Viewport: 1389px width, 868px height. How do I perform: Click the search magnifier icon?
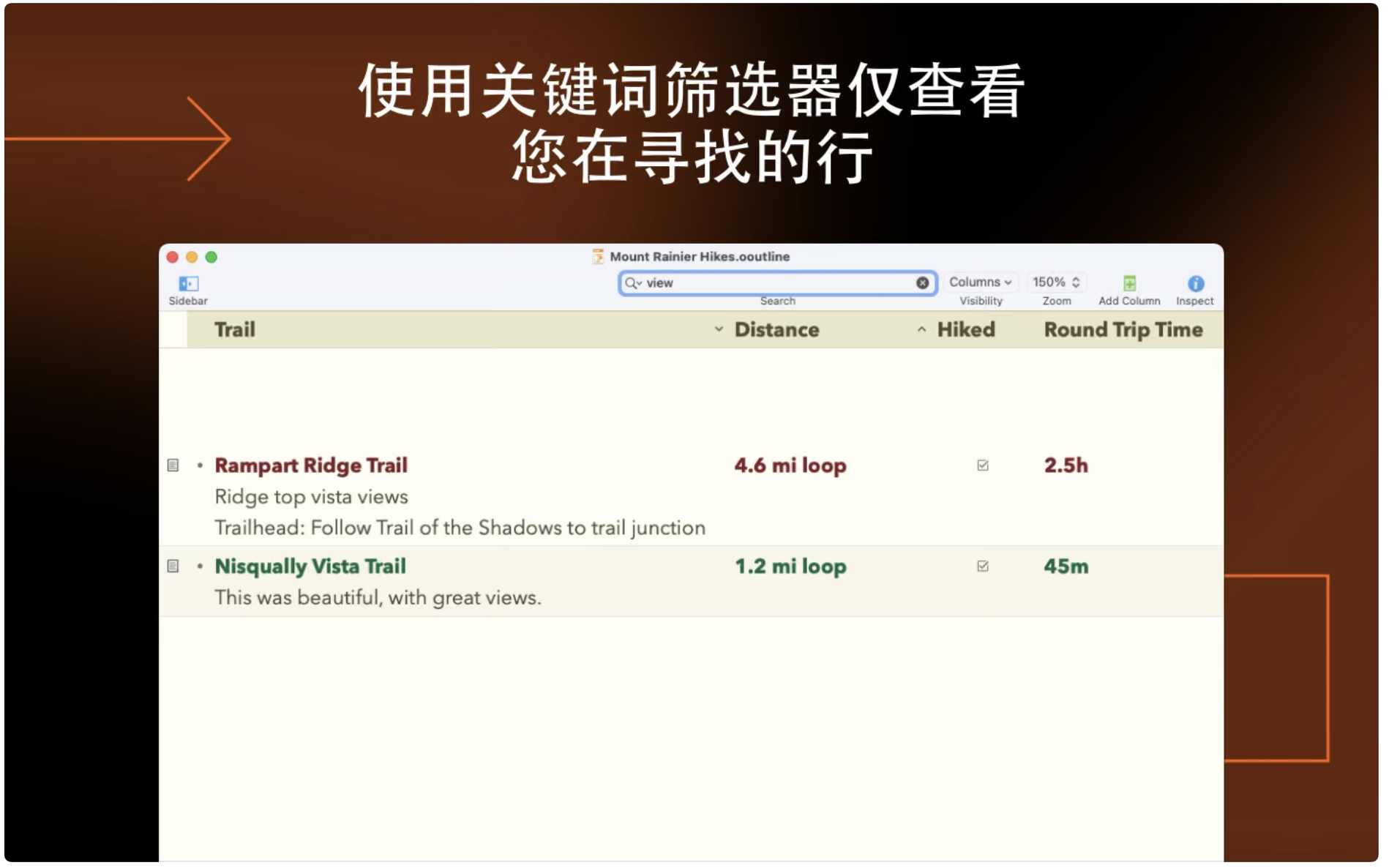[x=632, y=283]
